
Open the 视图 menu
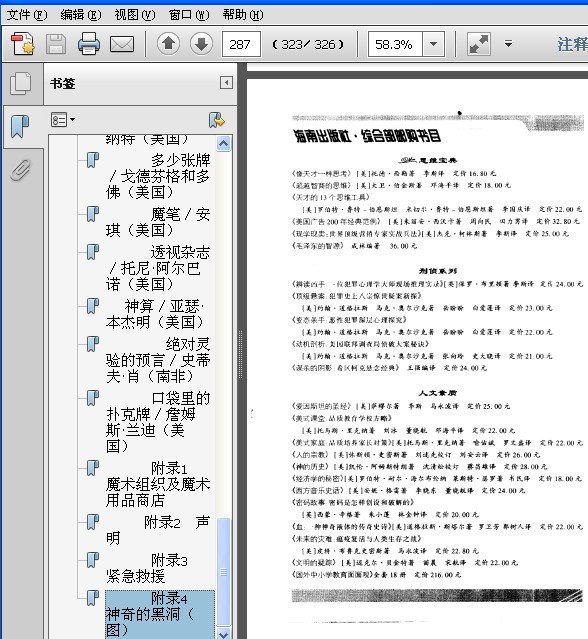pos(134,15)
